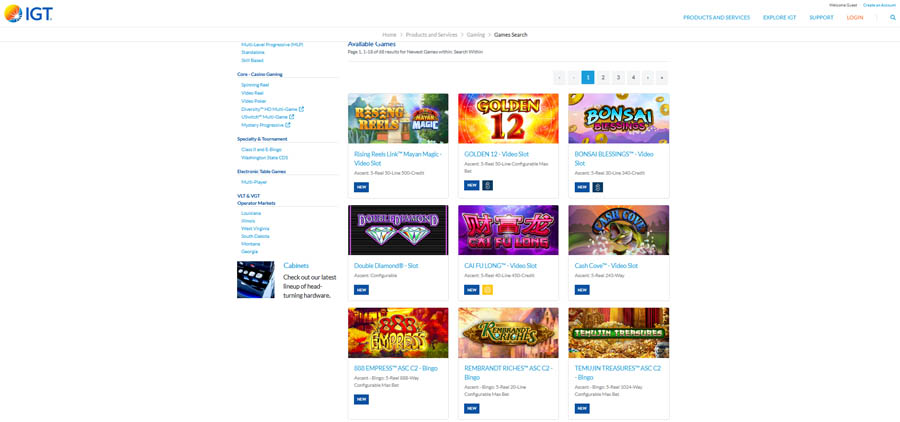Image resolution: width=900 pixels, height=422 pixels.
Task: Click the dark icon beside BONSAI BLESSINGS' NEW badge
Action: 598,187
